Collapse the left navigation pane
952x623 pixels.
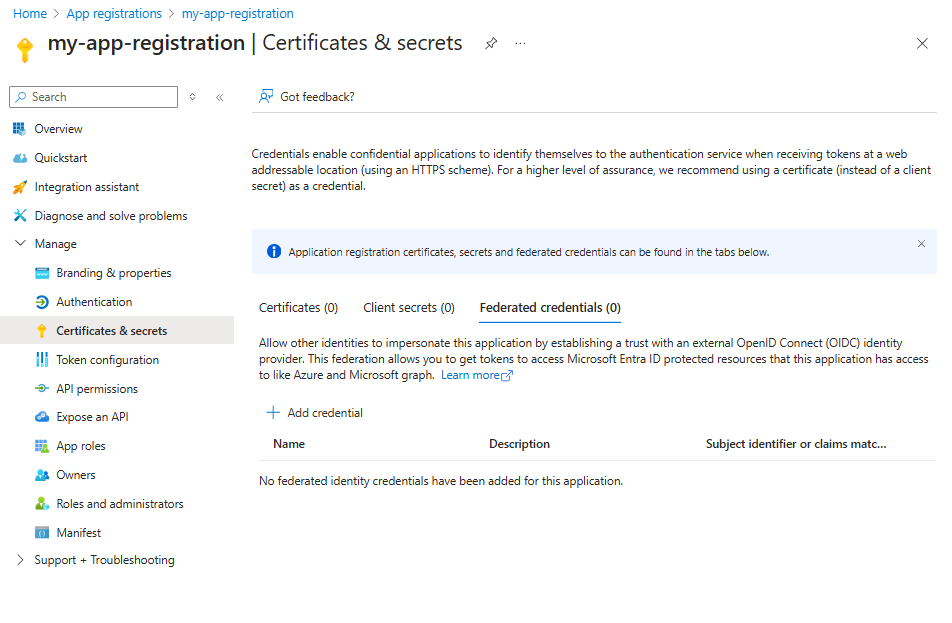[219, 97]
